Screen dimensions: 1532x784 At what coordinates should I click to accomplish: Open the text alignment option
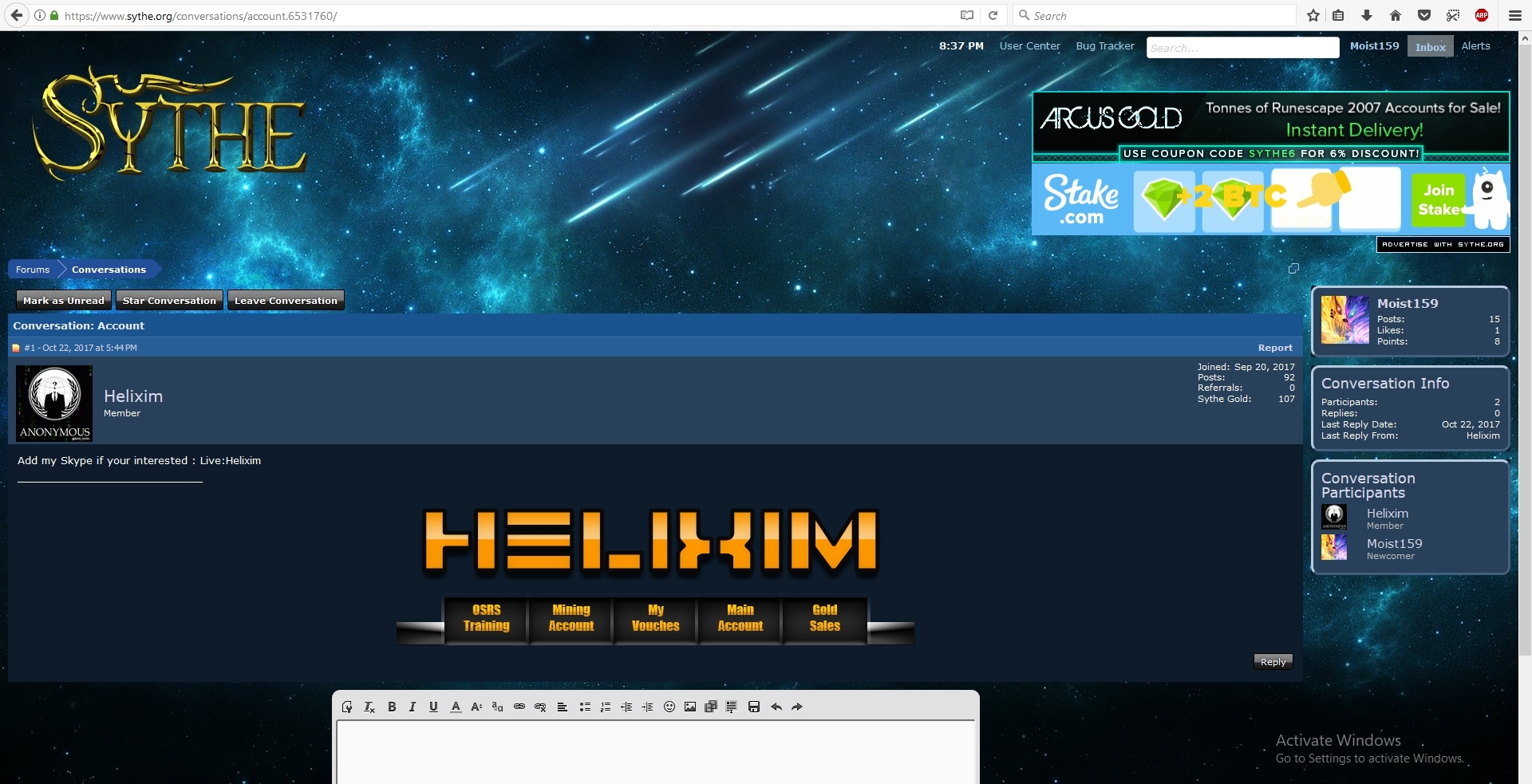[x=563, y=707]
